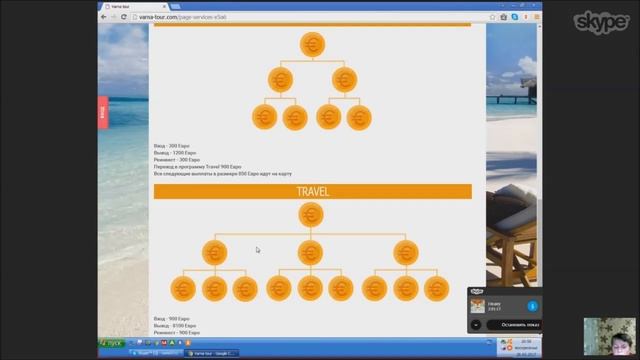Click the taskbar clock showing time and date
The width and height of the screenshot is (640, 360).
point(526,348)
